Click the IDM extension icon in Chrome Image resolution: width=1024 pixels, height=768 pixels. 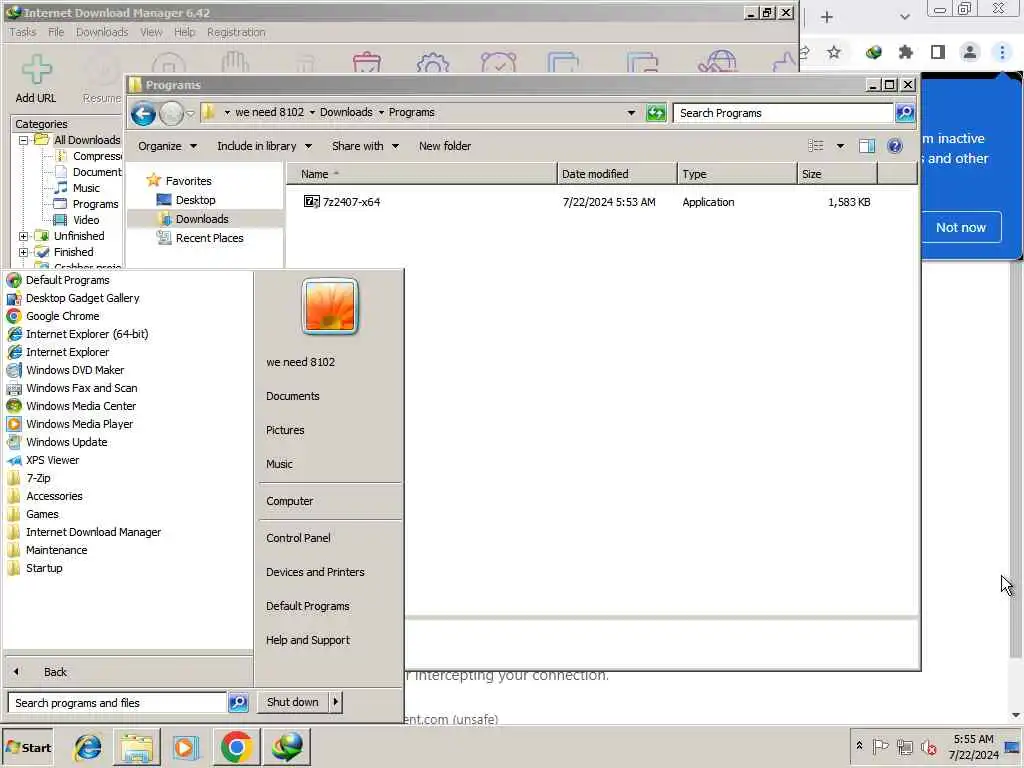873,52
